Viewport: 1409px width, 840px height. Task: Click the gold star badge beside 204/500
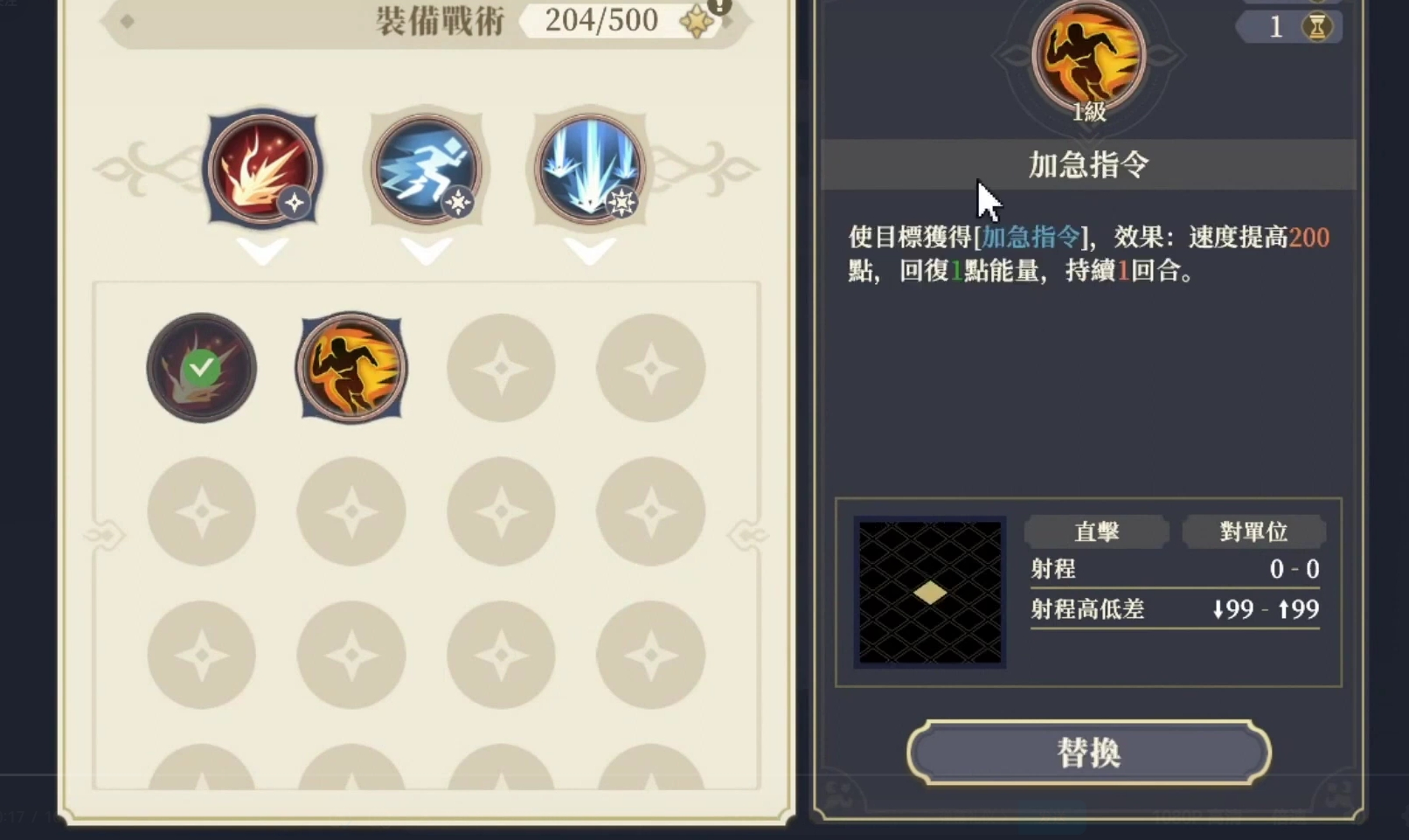pyautogui.click(x=697, y=23)
